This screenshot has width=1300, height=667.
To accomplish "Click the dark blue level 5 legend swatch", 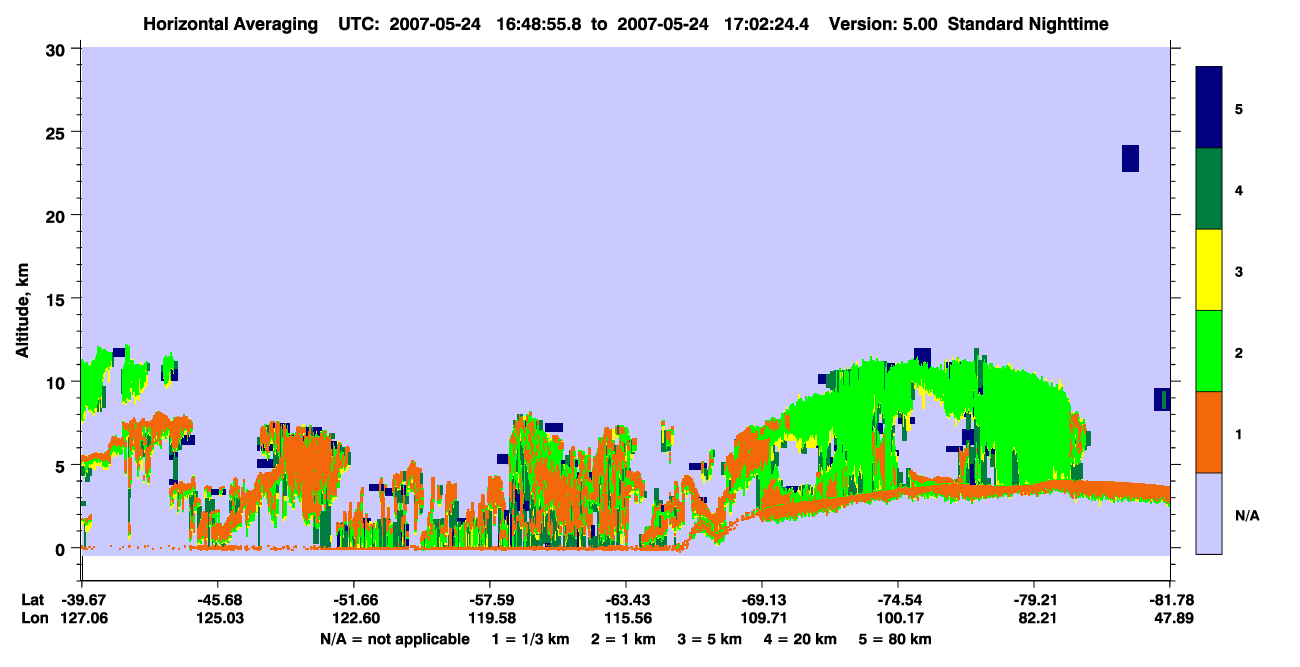I will 1209,107.
